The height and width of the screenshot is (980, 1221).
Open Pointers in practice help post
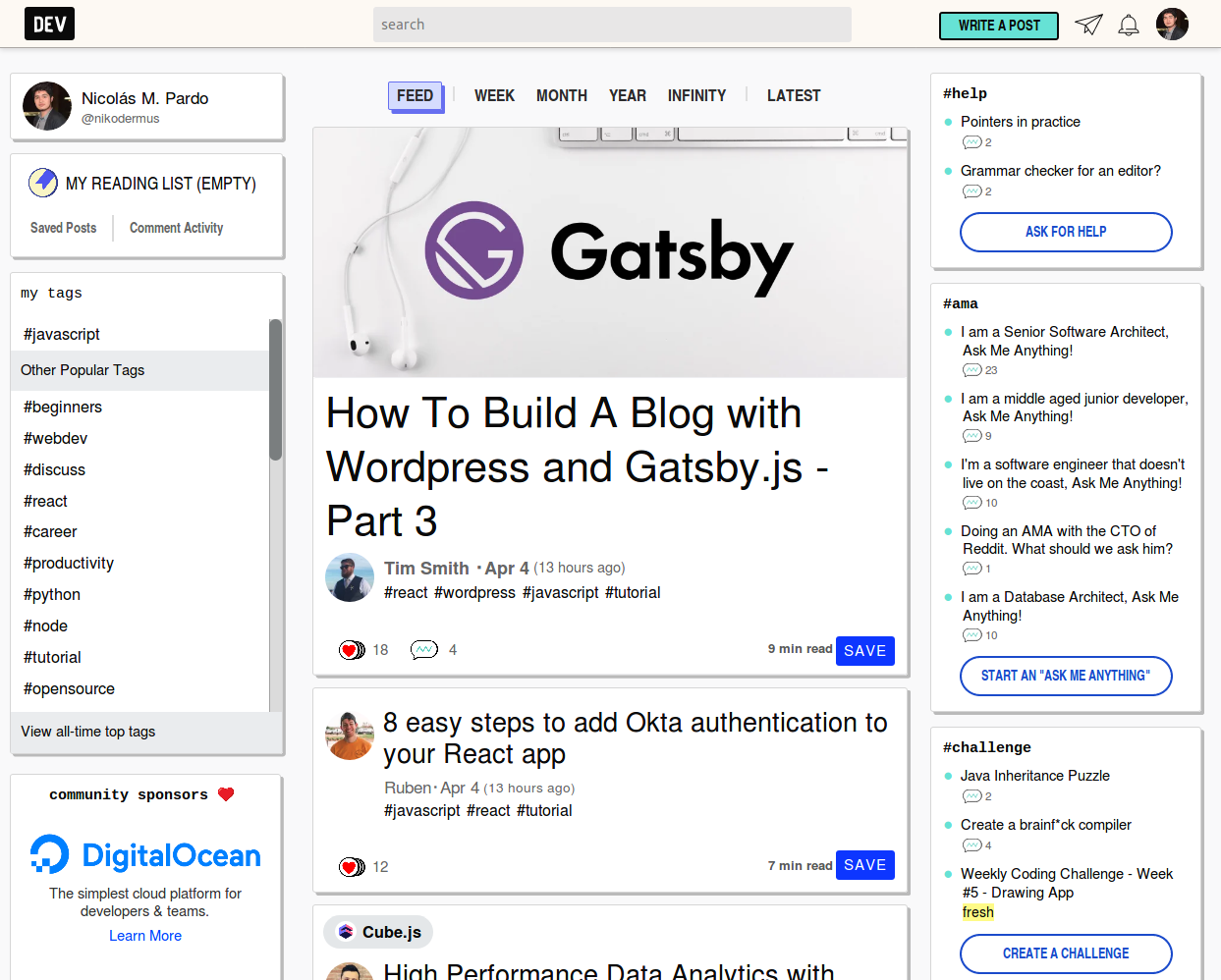click(x=1021, y=122)
